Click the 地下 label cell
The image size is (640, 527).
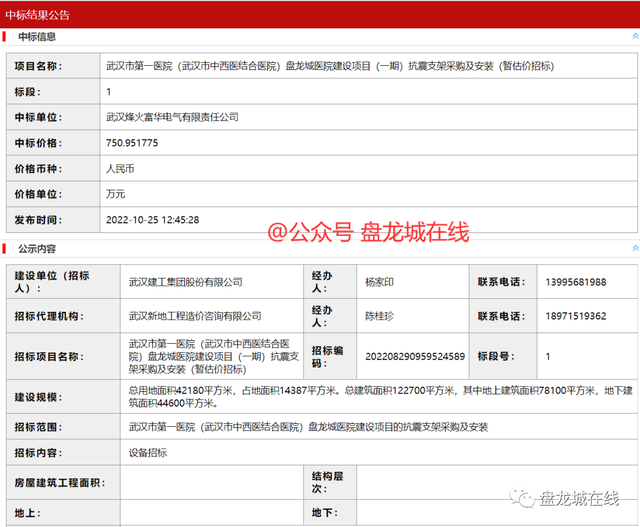(x=330, y=512)
